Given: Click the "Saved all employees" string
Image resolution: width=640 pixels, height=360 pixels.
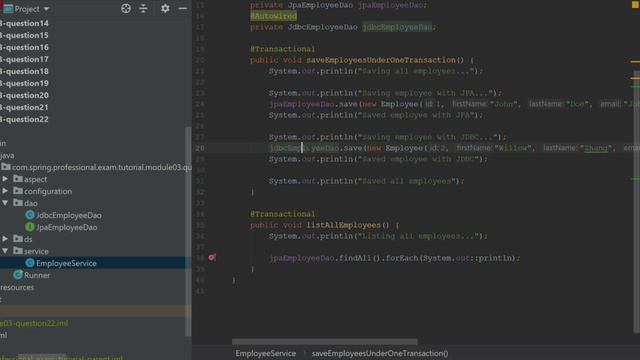Looking at the screenshot, I should 407,181.
